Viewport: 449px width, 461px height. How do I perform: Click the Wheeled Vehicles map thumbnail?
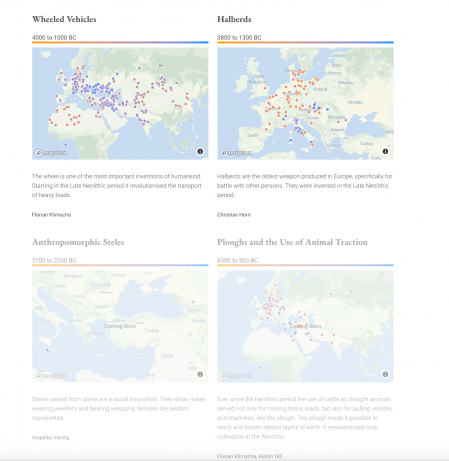pyautogui.click(x=120, y=103)
